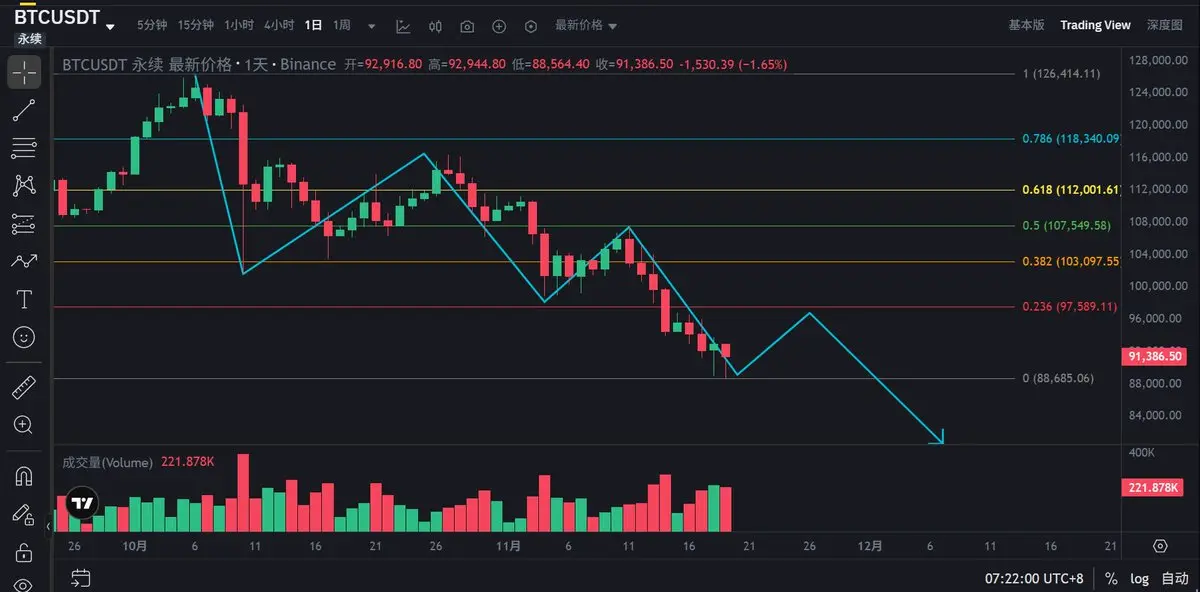
Task: Open chart settings hexagon icon
Action: 531,26
